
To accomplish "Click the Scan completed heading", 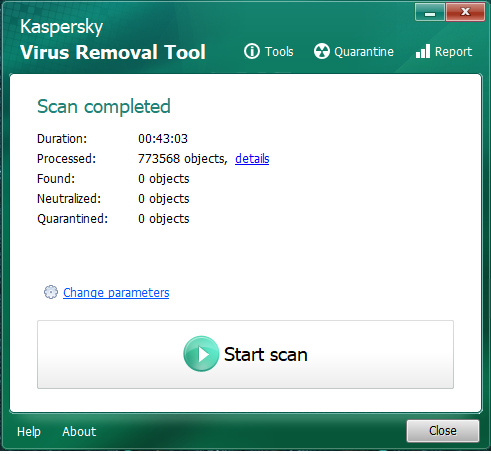I will [104, 107].
